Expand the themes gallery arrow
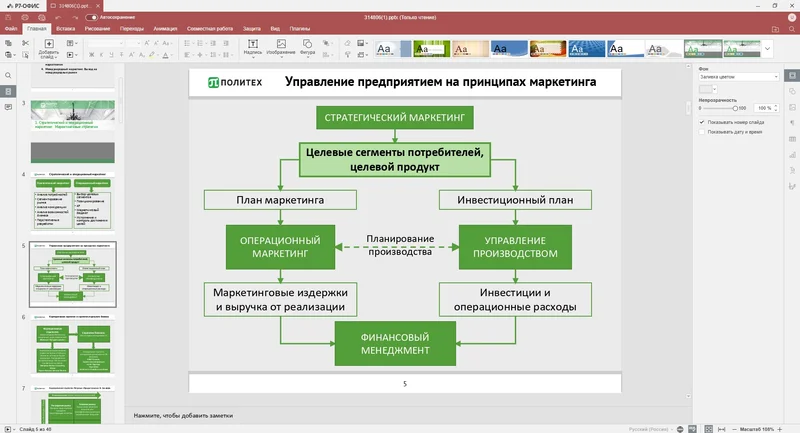This screenshot has height=433, width=800. 767,49
